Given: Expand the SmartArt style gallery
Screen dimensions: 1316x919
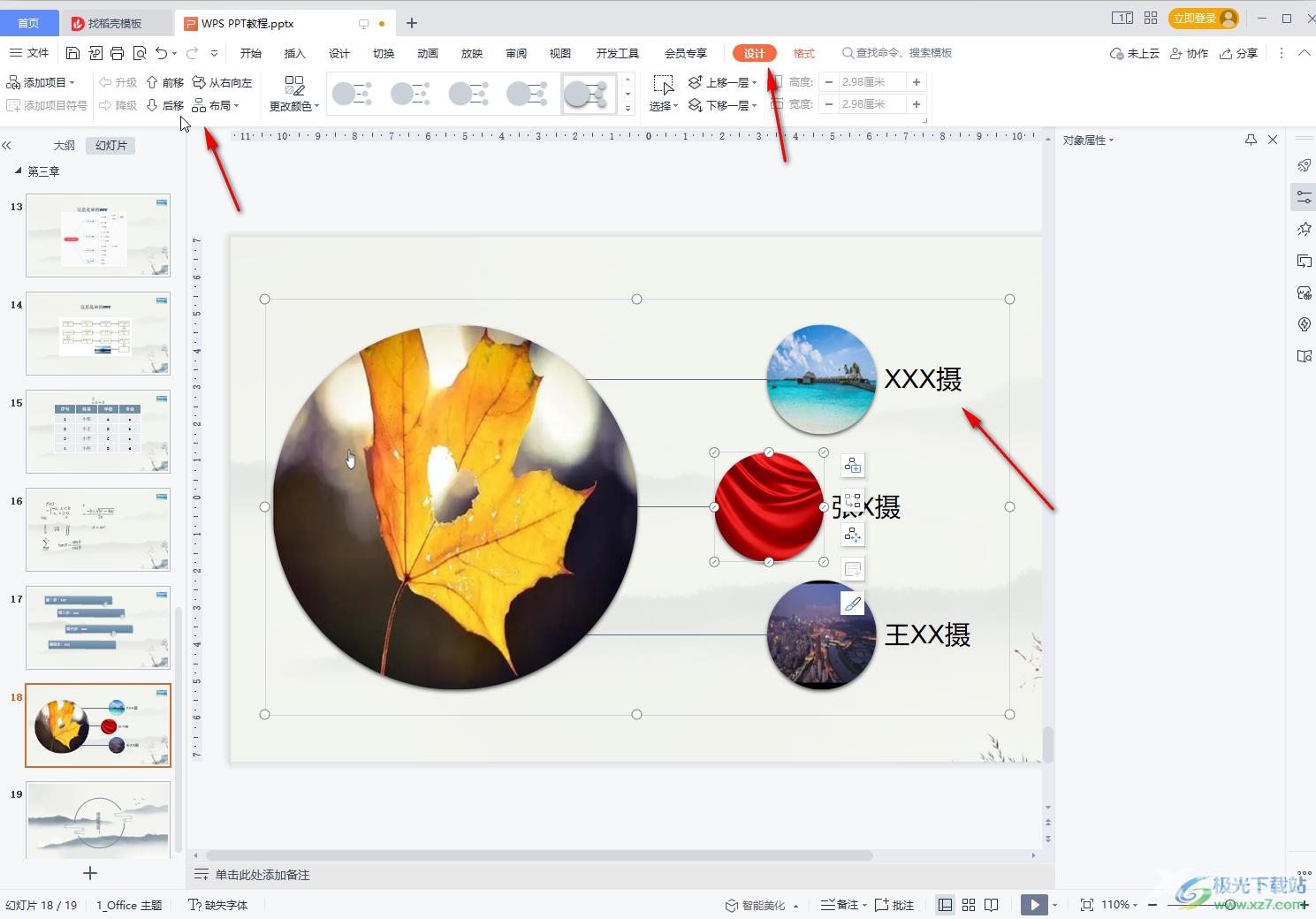Looking at the screenshot, I should pyautogui.click(x=628, y=109).
